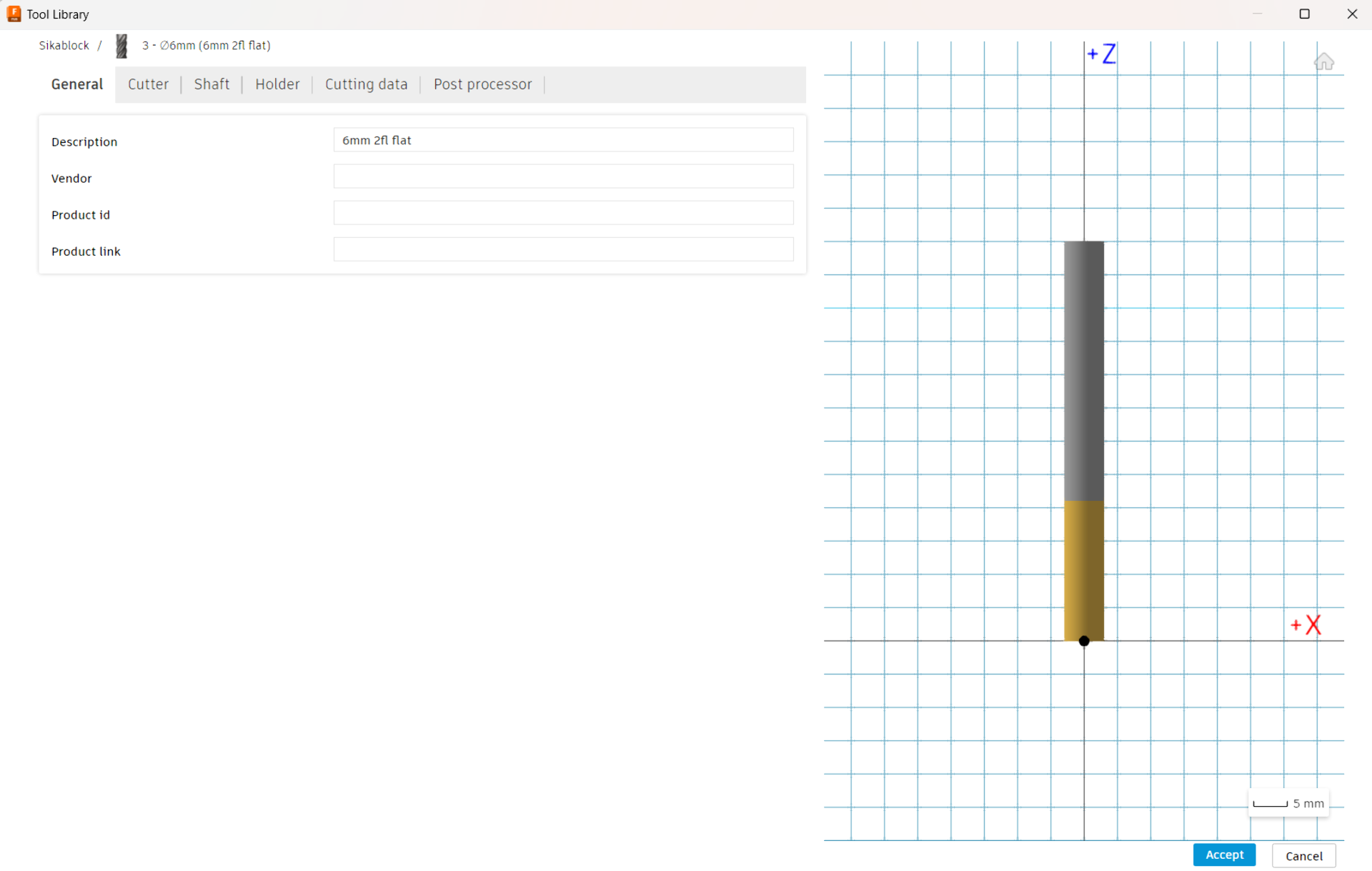Click the end mill tool icon in the breadcrumb

tap(121, 46)
